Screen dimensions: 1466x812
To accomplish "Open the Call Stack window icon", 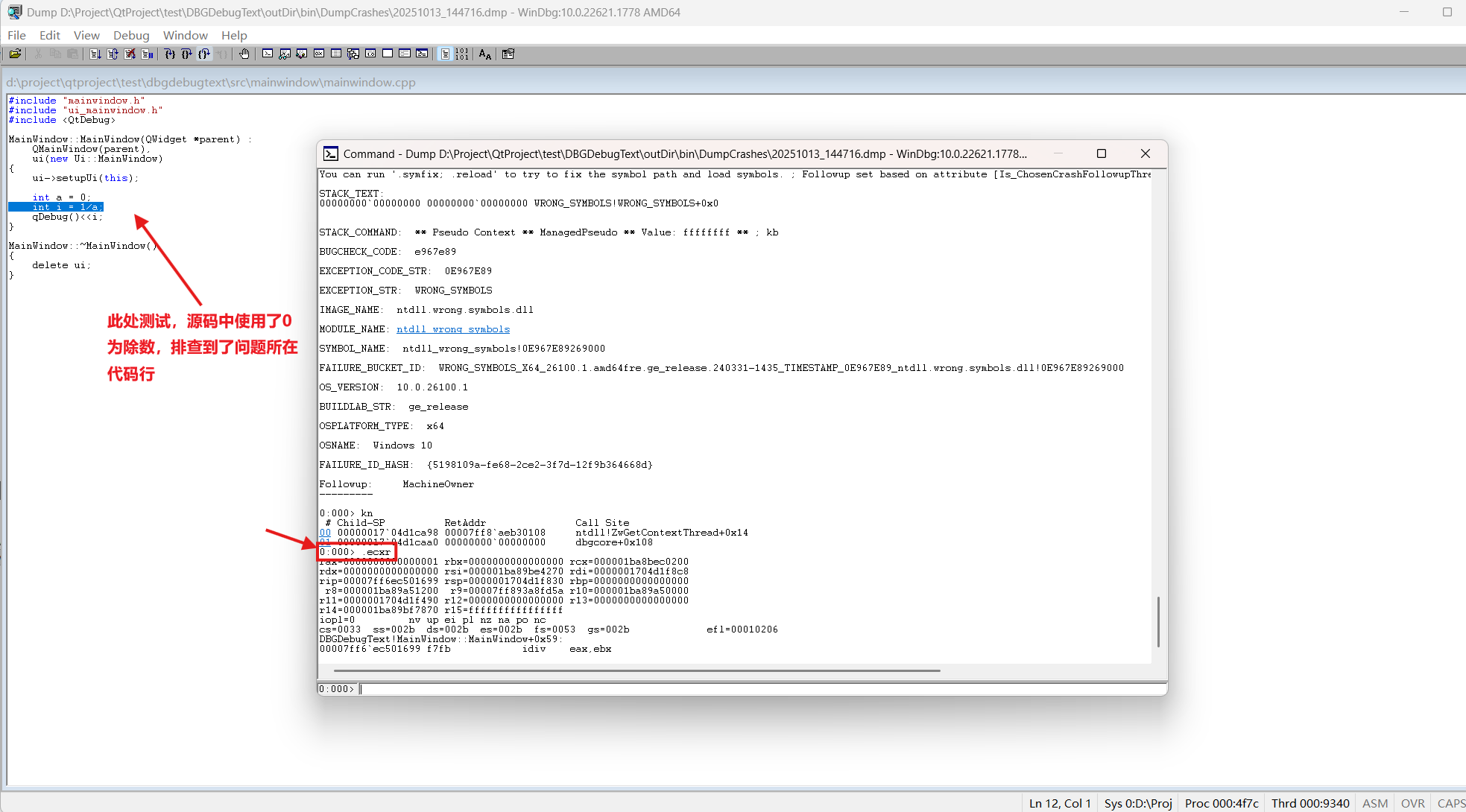I will (x=353, y=54).
